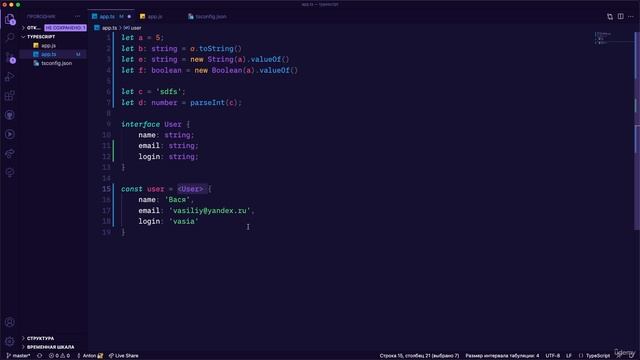This screenshot has width=640, height=360.
Task: Click 'new String(a)' on line 3
Action: (x=218, y=60)
